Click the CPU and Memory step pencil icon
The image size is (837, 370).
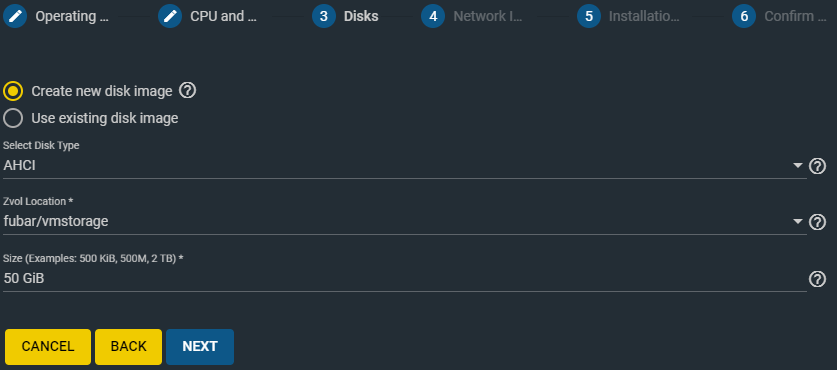pyautogui.click(x=170, y=16)
